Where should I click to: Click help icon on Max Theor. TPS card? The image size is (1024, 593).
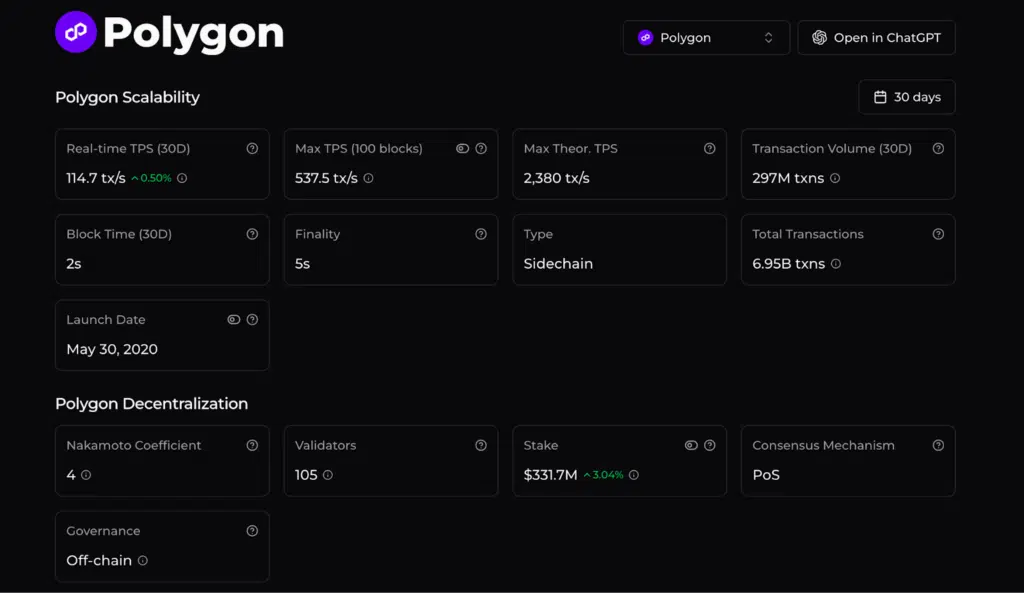[x=710, y=149]
